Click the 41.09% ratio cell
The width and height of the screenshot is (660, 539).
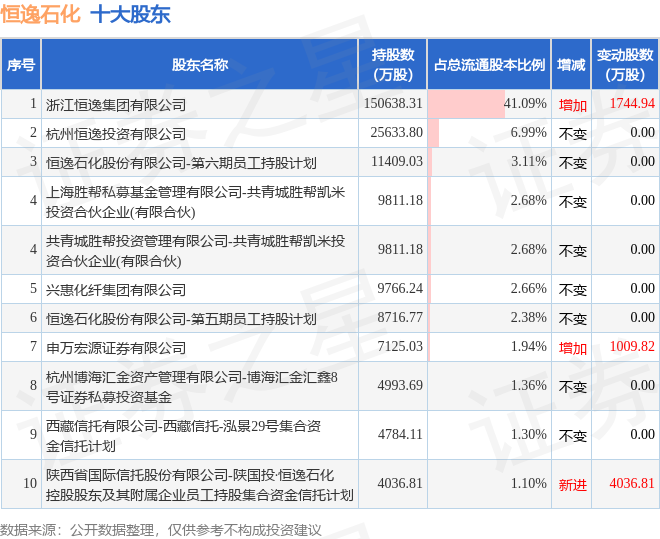(x=489, y=104)
